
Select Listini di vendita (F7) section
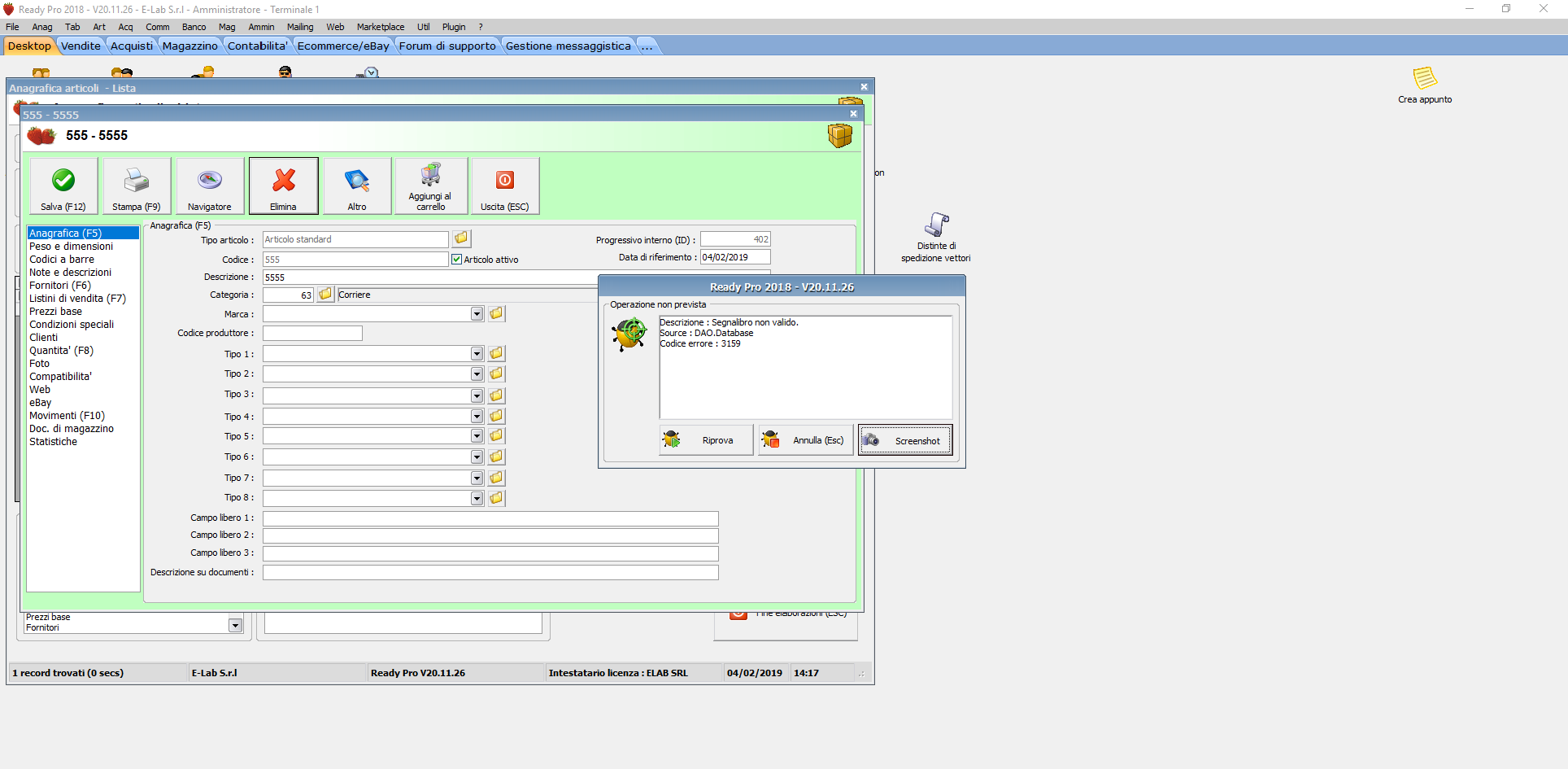(x=78, y=299)
